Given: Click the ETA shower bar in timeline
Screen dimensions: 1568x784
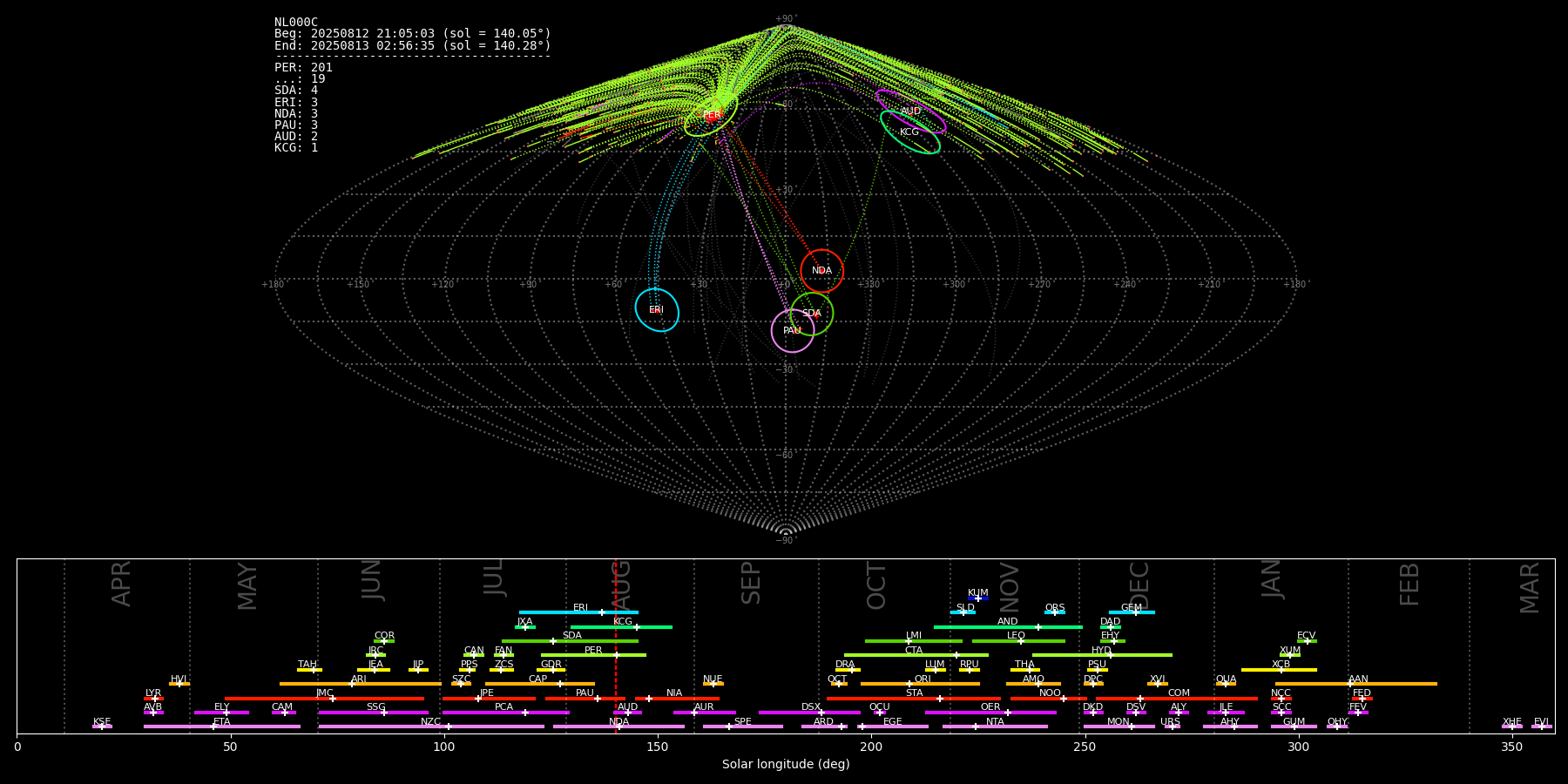Looking at the screenshot, I should [222, 727].
